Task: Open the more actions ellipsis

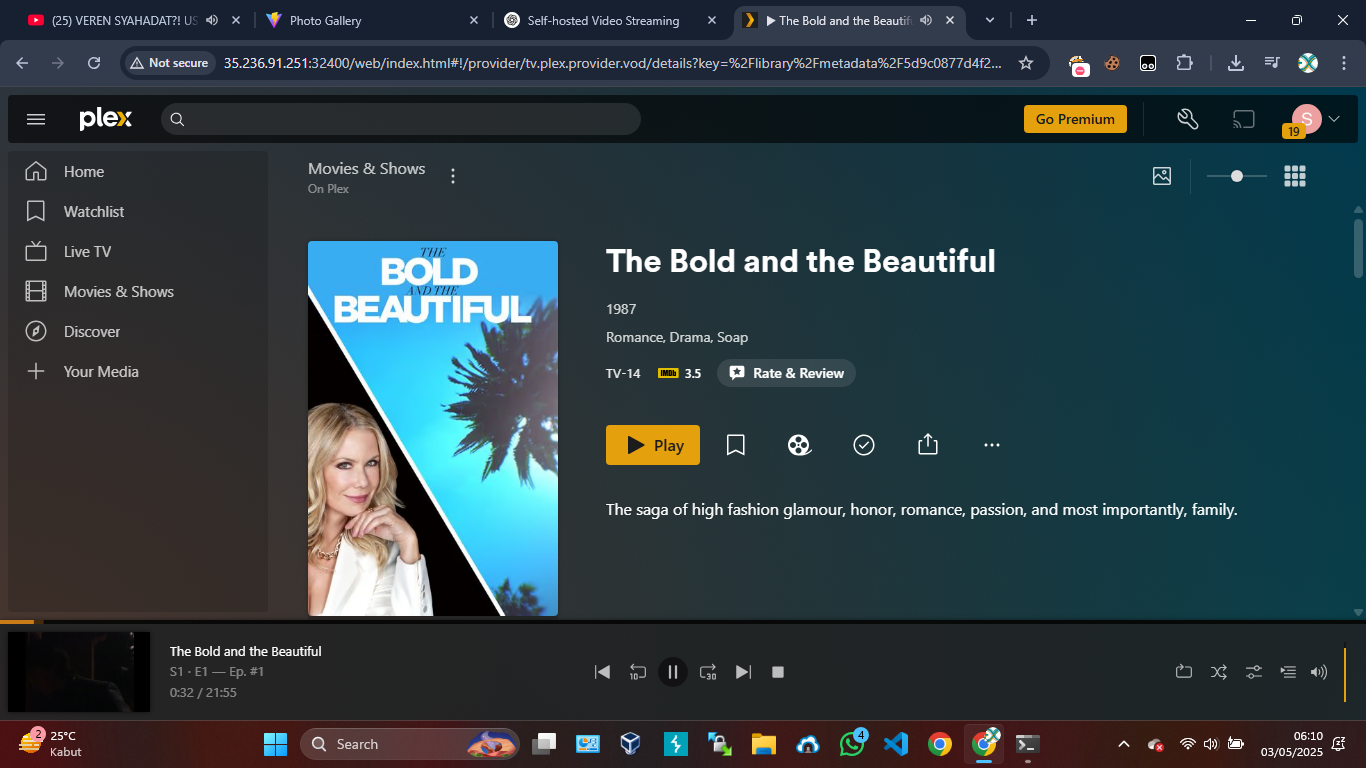Action: click(992, 445)
